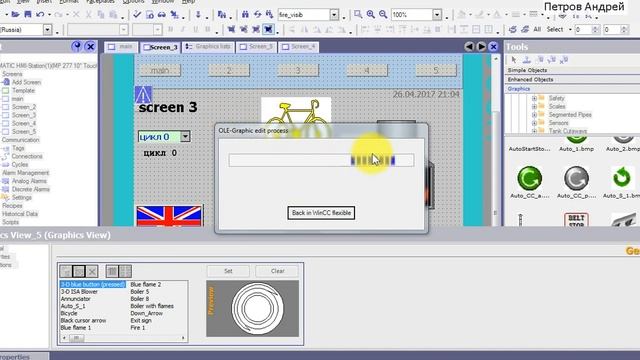Click the thumbnail view icon above graphic list

[x=125, y=271]
